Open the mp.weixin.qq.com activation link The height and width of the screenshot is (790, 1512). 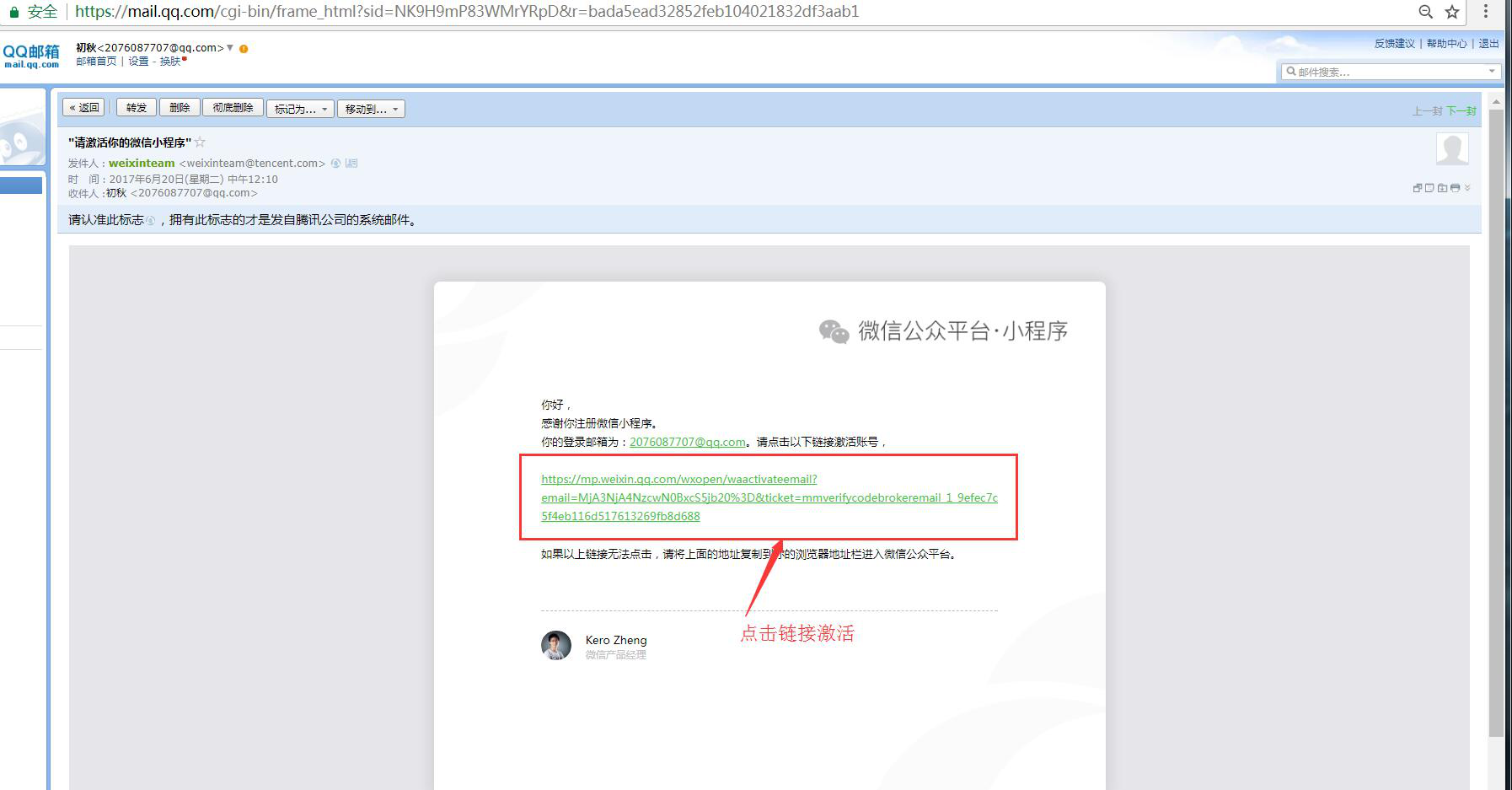click(769, 497)
